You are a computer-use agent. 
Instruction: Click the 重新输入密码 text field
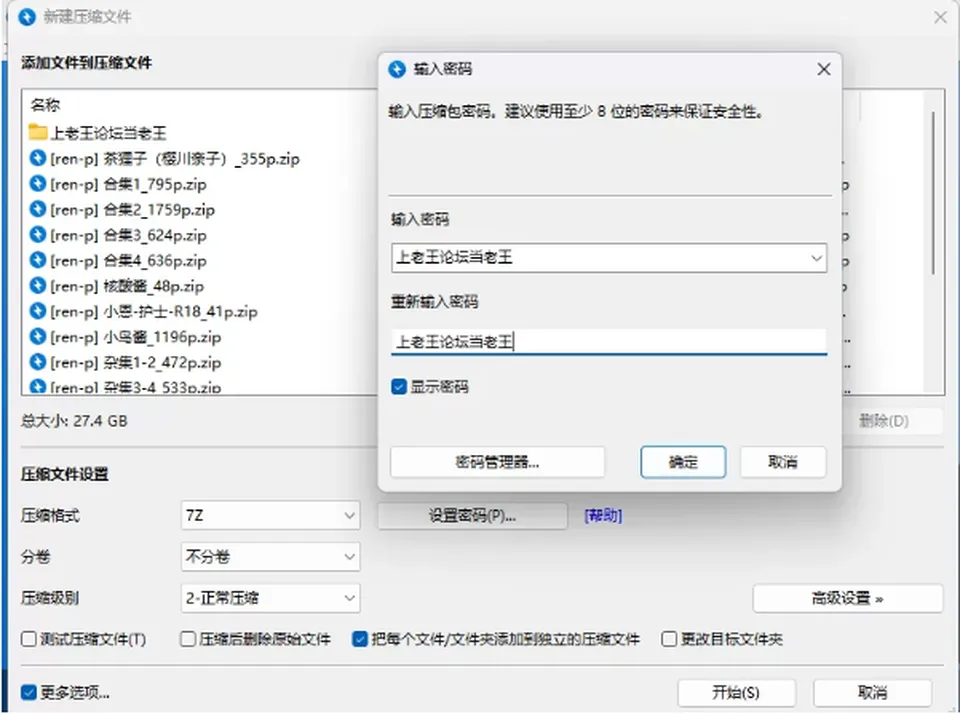coord(609,342)
